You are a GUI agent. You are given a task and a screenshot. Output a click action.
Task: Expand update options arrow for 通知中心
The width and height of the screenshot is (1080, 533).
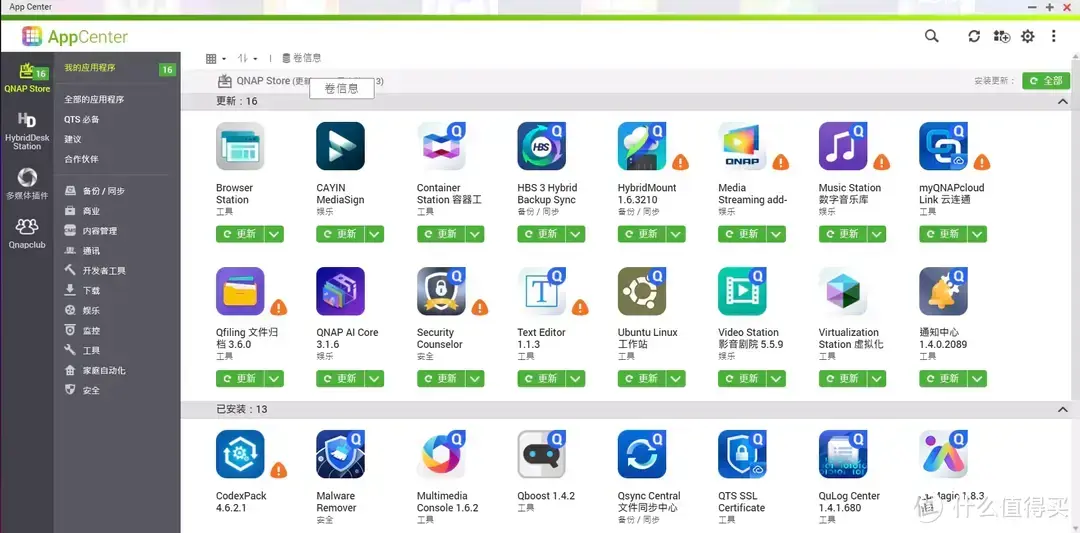point(977,379)
